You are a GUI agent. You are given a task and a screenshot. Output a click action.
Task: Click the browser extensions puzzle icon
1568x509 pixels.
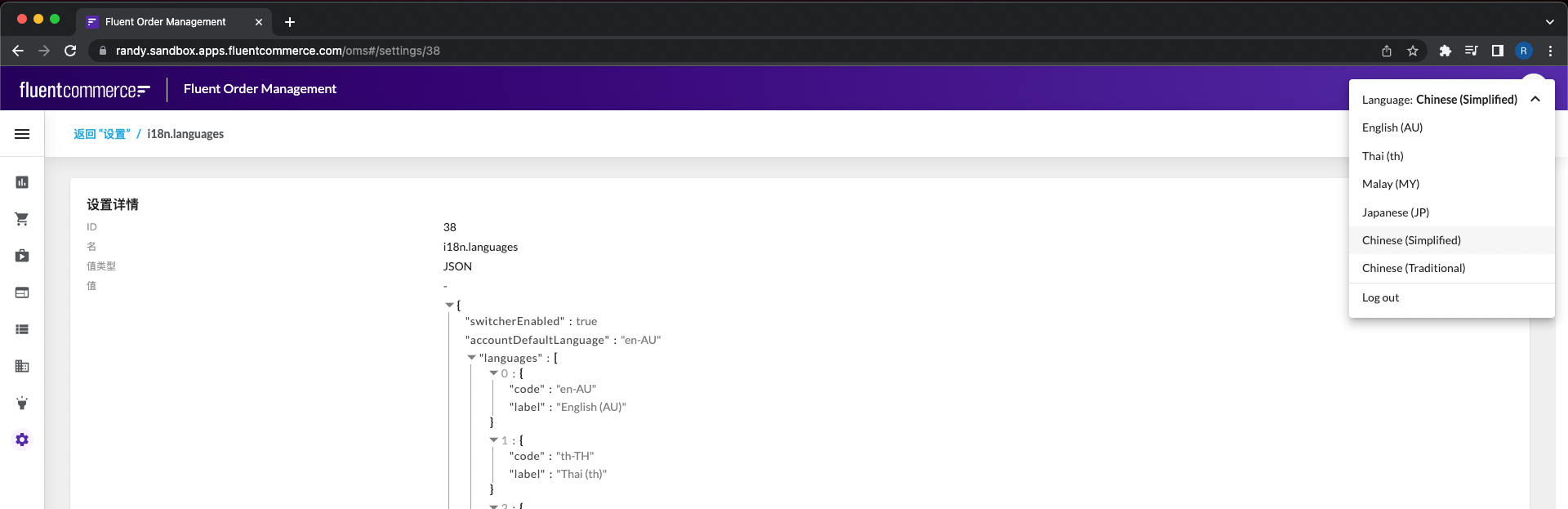click(1445, 51)
